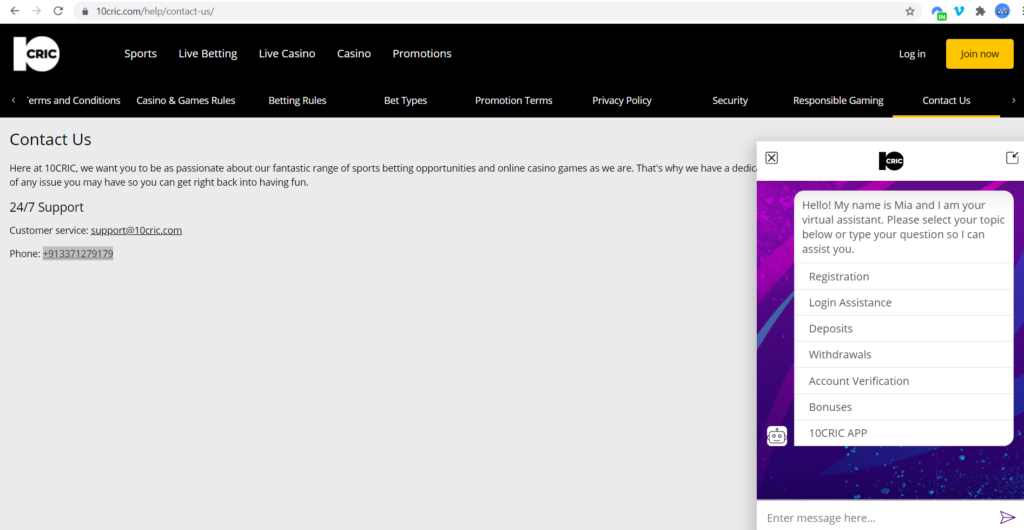Open Casino in the main navigation
The width and height of the screenshot is (1024, 530).
[354, 54]
